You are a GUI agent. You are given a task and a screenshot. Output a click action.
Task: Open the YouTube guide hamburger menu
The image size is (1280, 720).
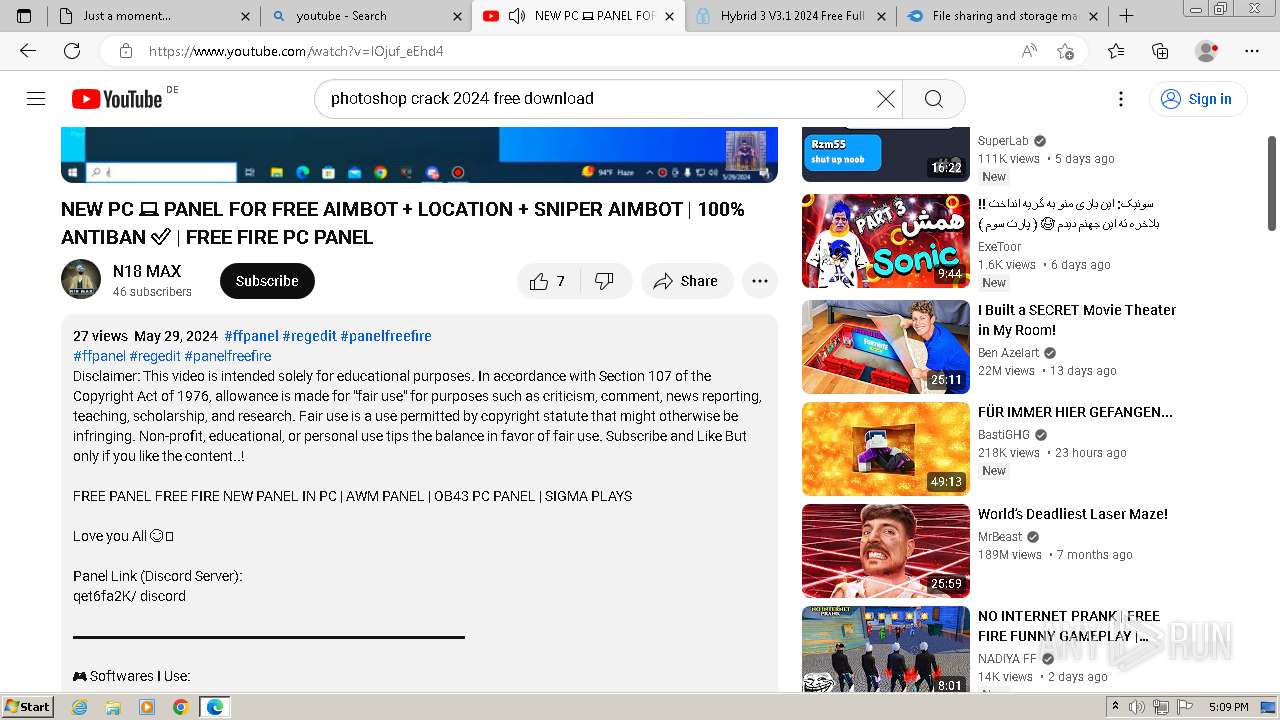click(x=36, y=98)
